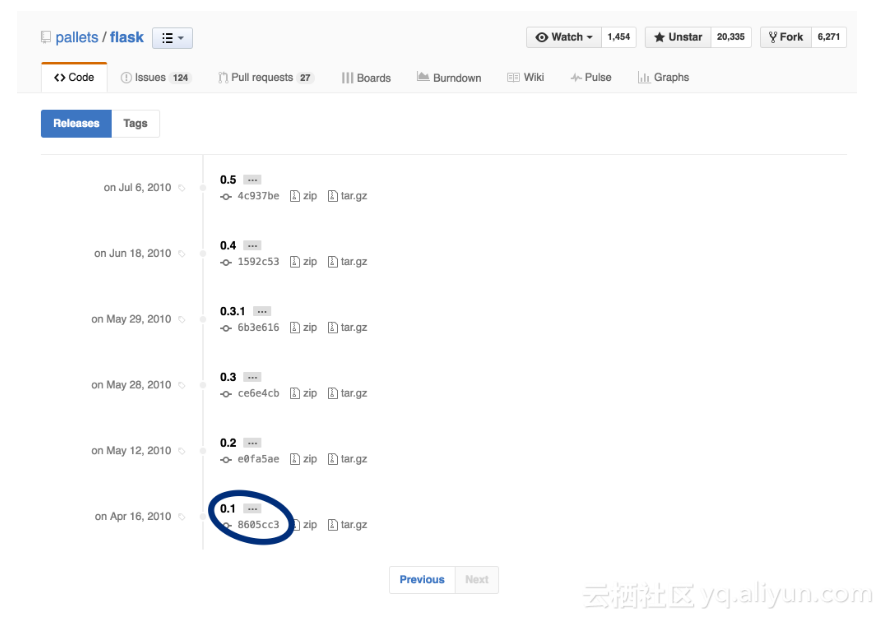Download zip for release 0.4
This screenshot has width=884, height=620.
coord(304,262)
